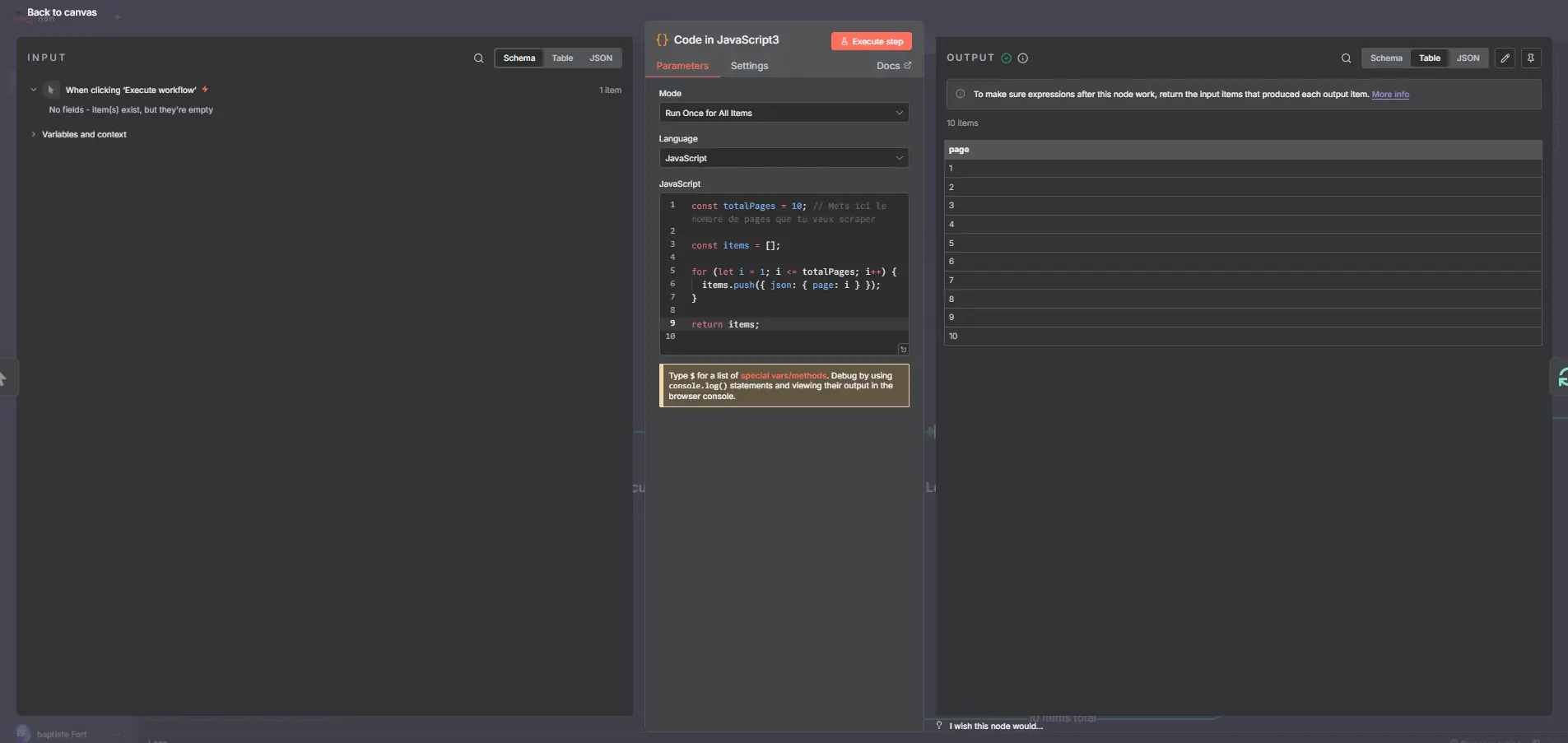The image size is (1568, 743).
Task: Execute step of the code node
Action: point(871,41)
